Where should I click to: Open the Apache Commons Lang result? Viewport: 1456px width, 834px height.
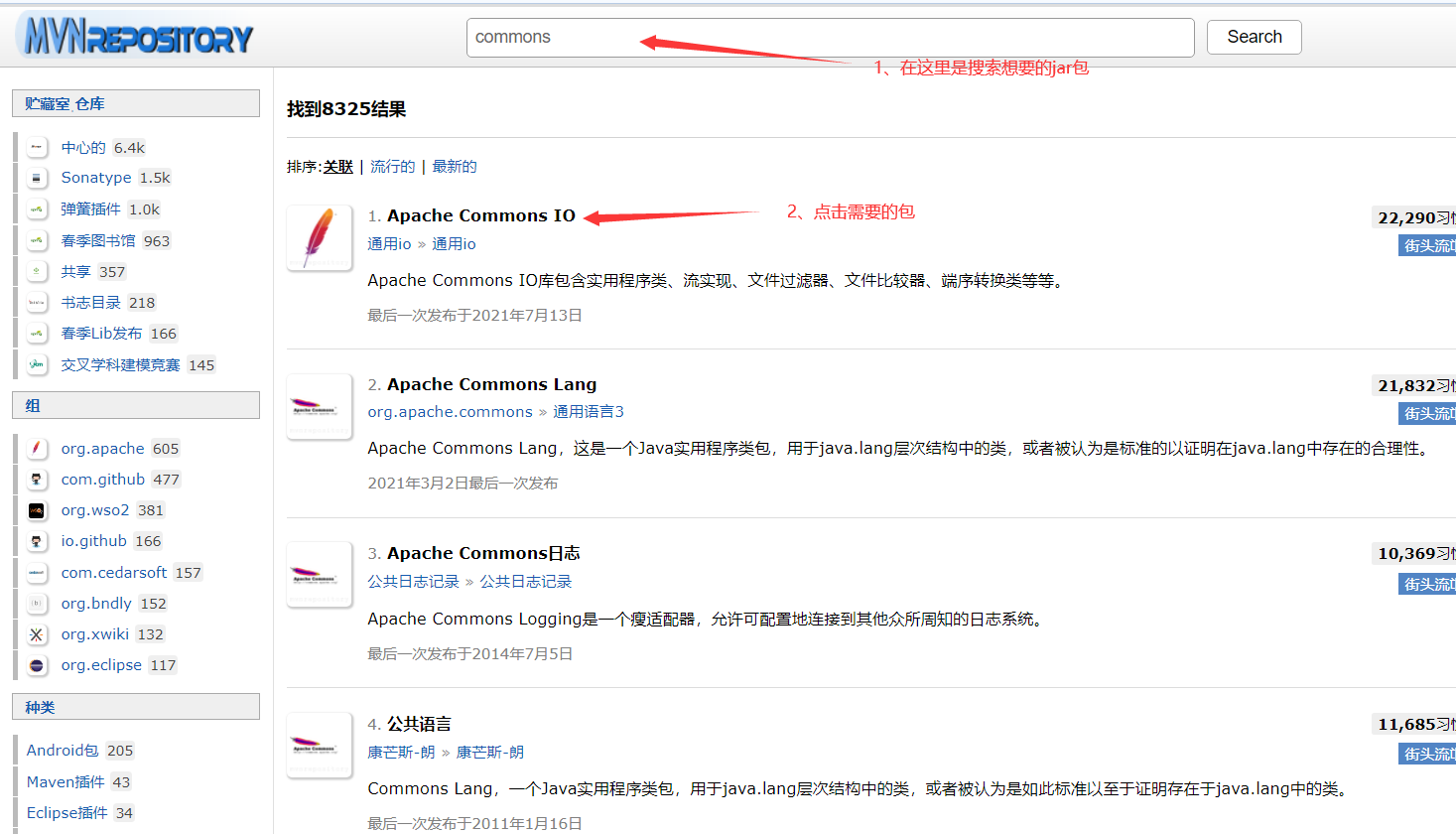pyautogui.click(x=492, y=384)
